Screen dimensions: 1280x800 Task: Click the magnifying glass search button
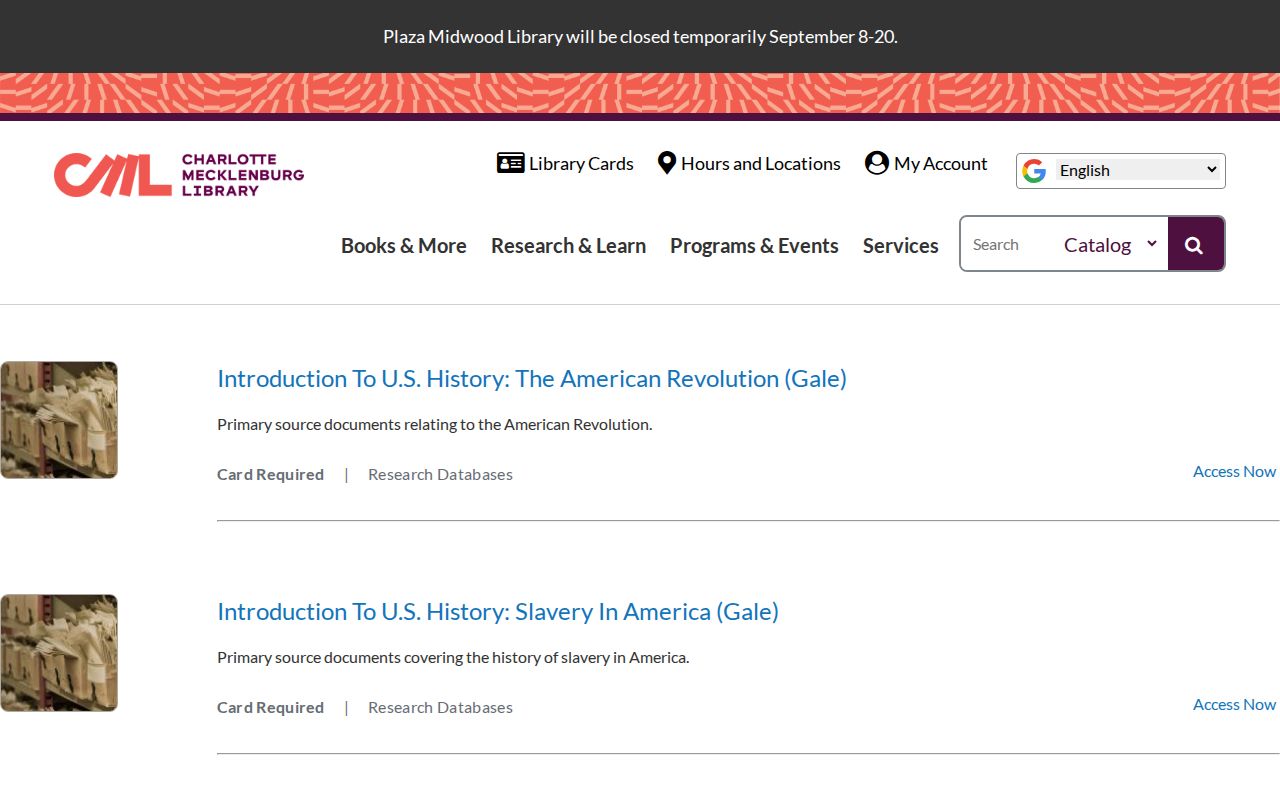pos(1195,244)
